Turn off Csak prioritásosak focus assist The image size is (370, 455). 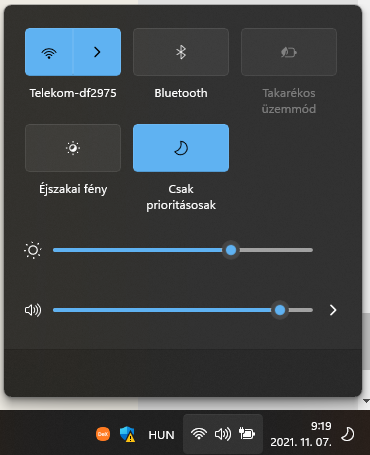181,148
